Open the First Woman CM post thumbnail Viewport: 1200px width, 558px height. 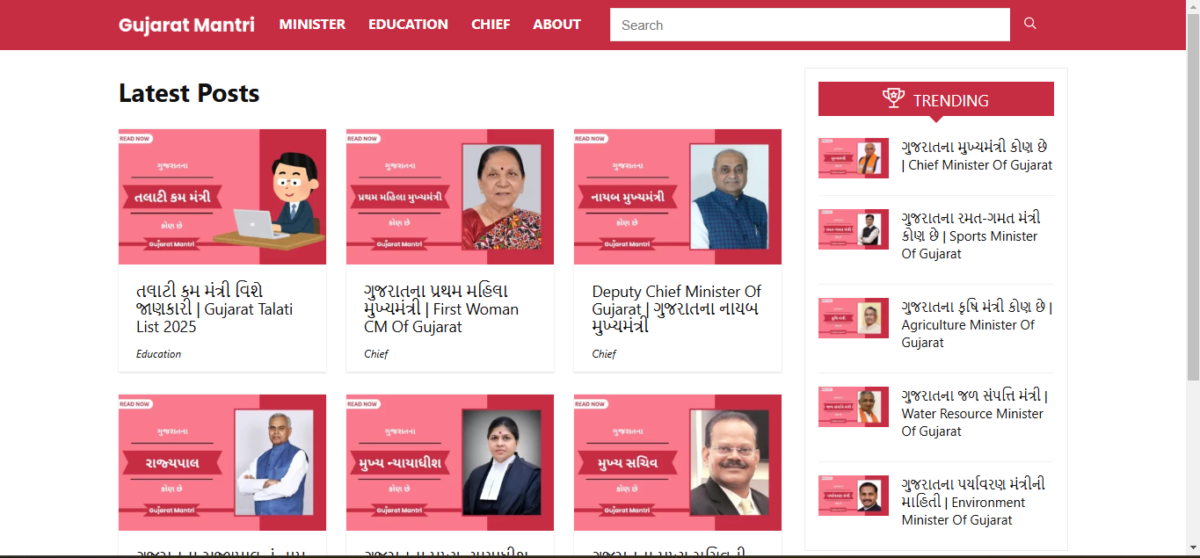(450, 196)
